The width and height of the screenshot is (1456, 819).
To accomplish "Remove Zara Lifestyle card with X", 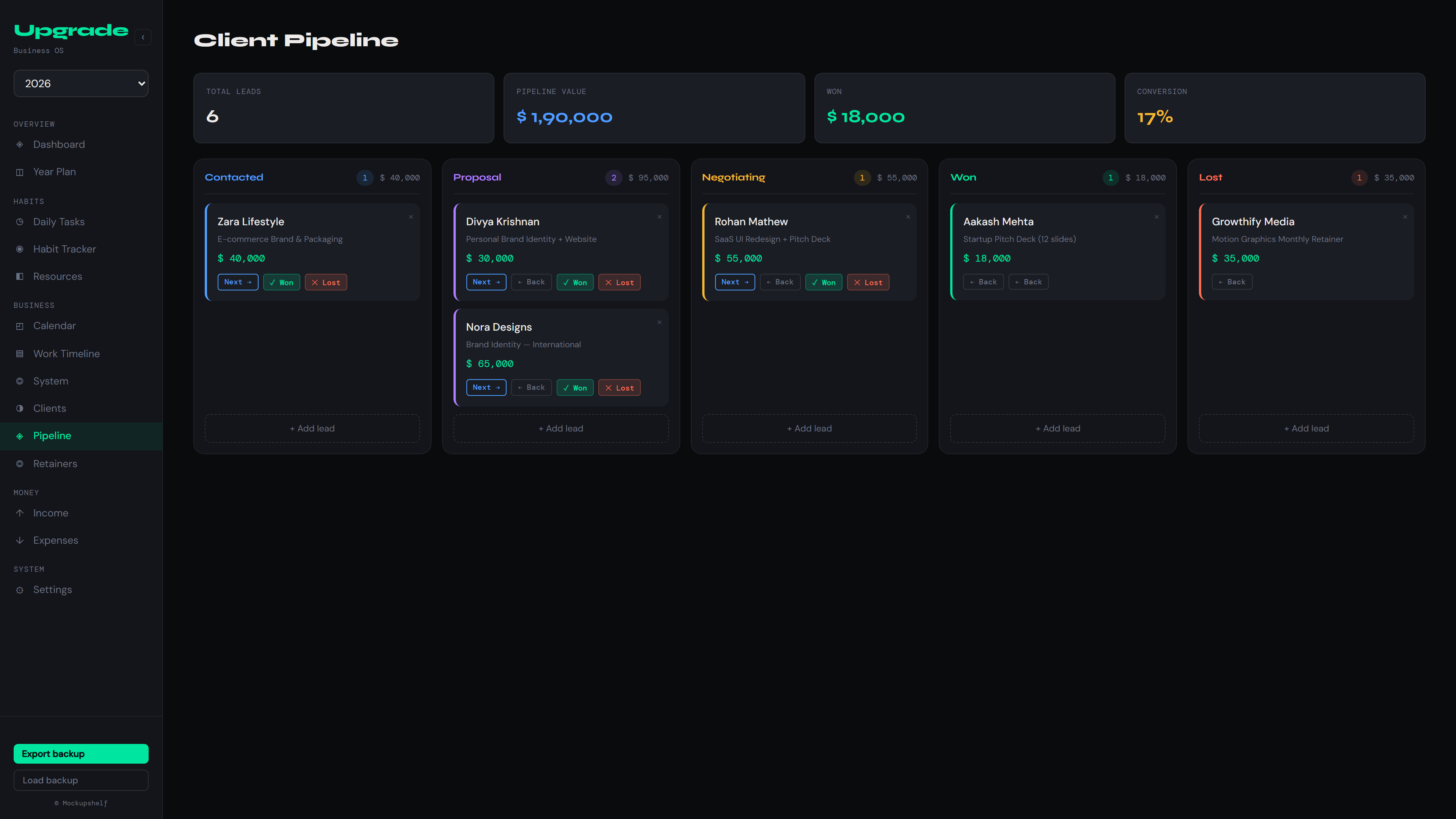I will coord(411,217).
